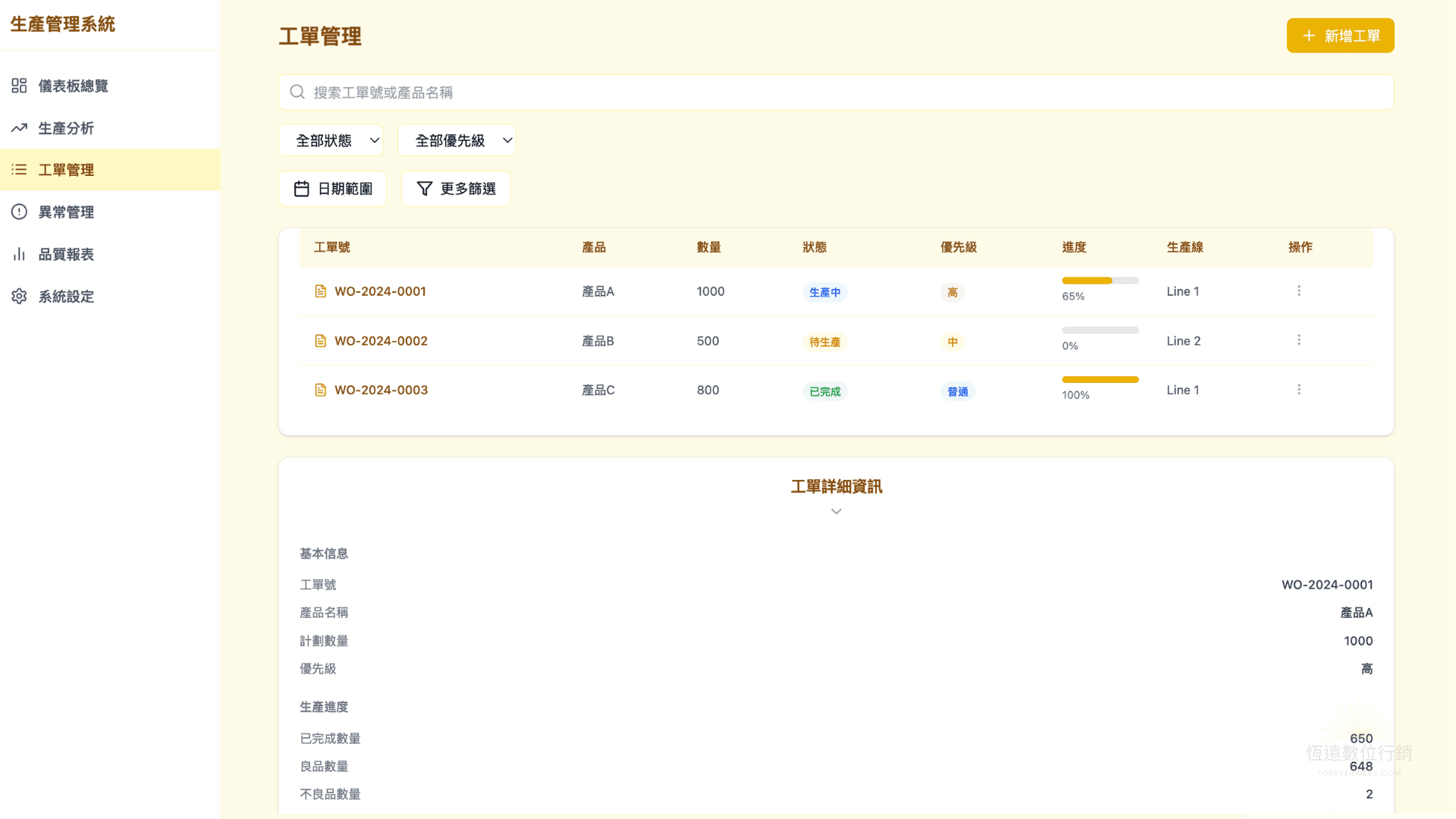
Task: Open the 儀表板總覽 dashboard icon
Action: pyautogui.click(x=19, y=85)
